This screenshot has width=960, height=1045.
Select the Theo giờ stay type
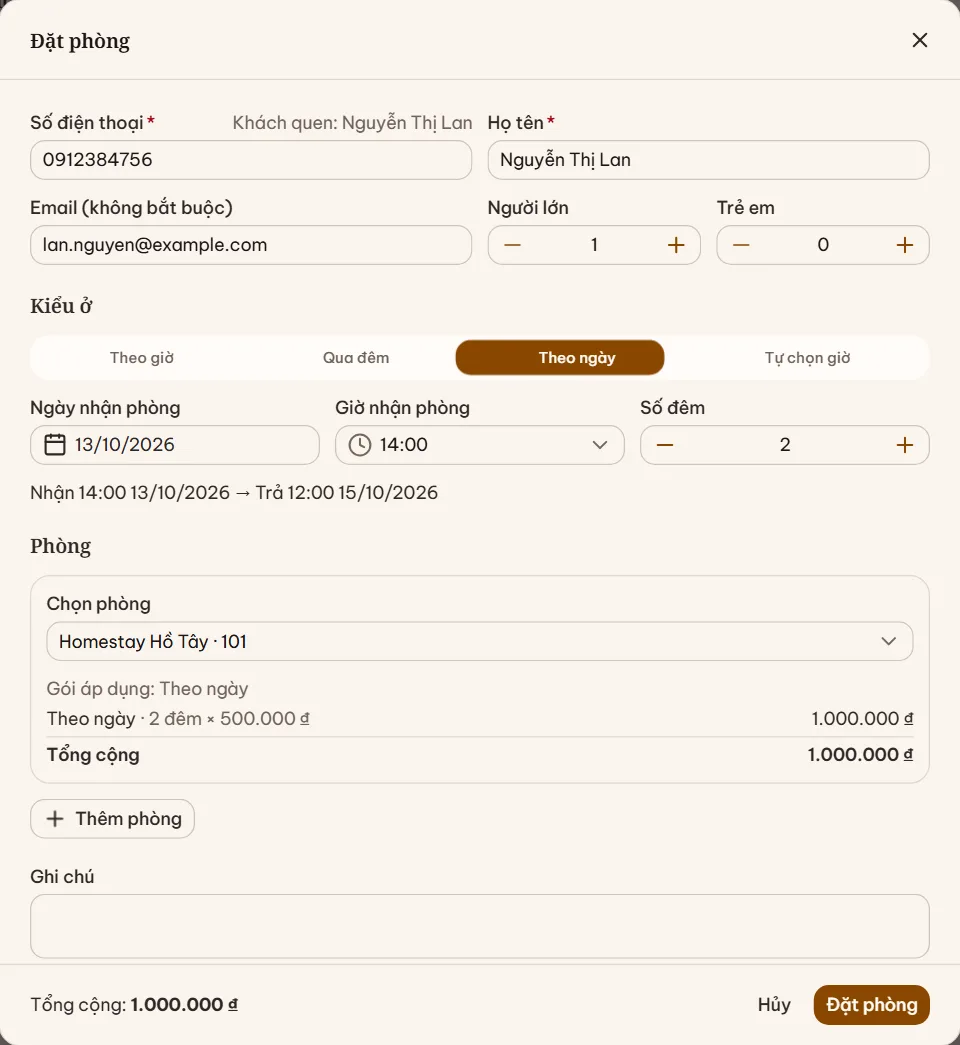tap(141, 358)
